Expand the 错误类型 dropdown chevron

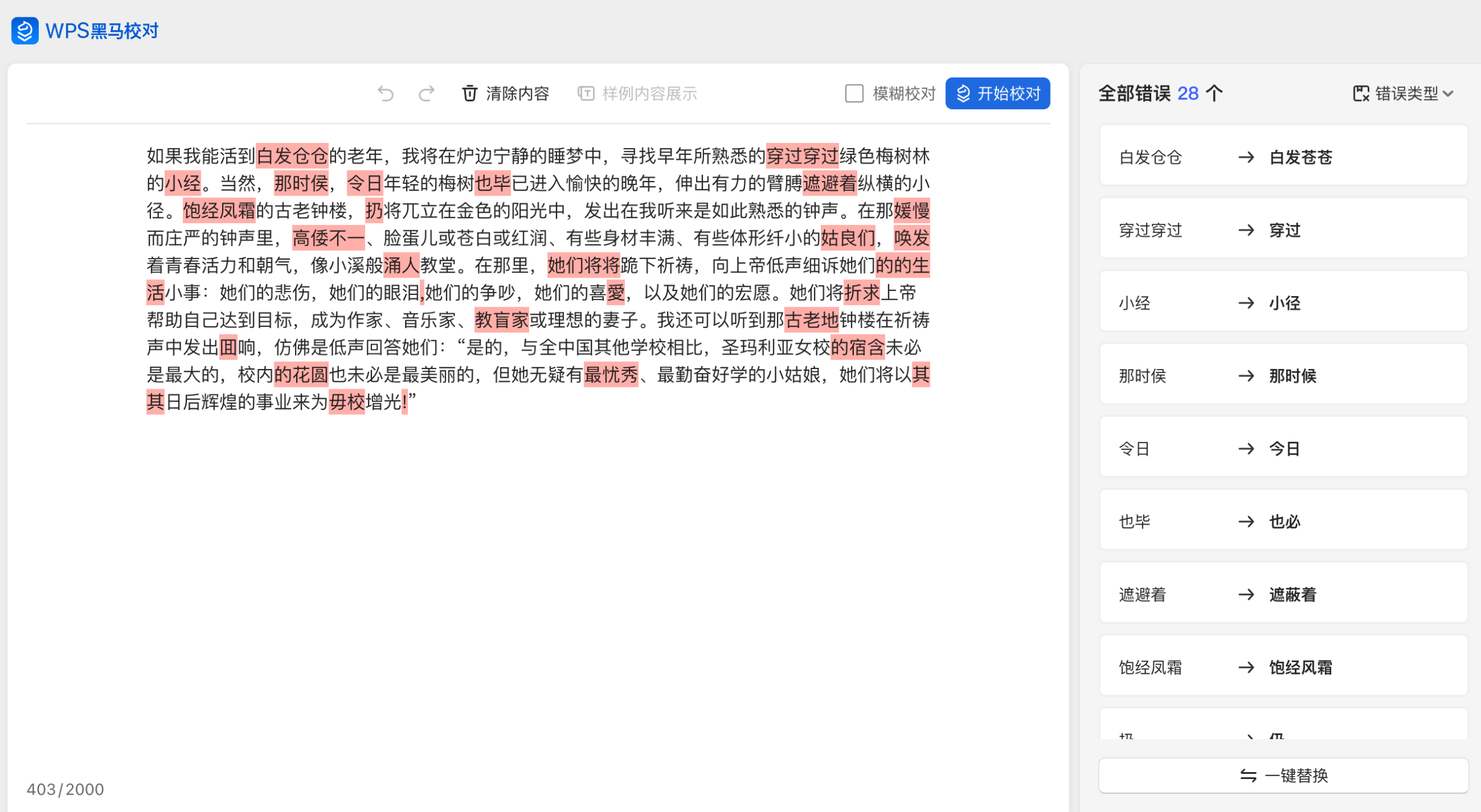pyautogui.click(x=1448, y=94)
